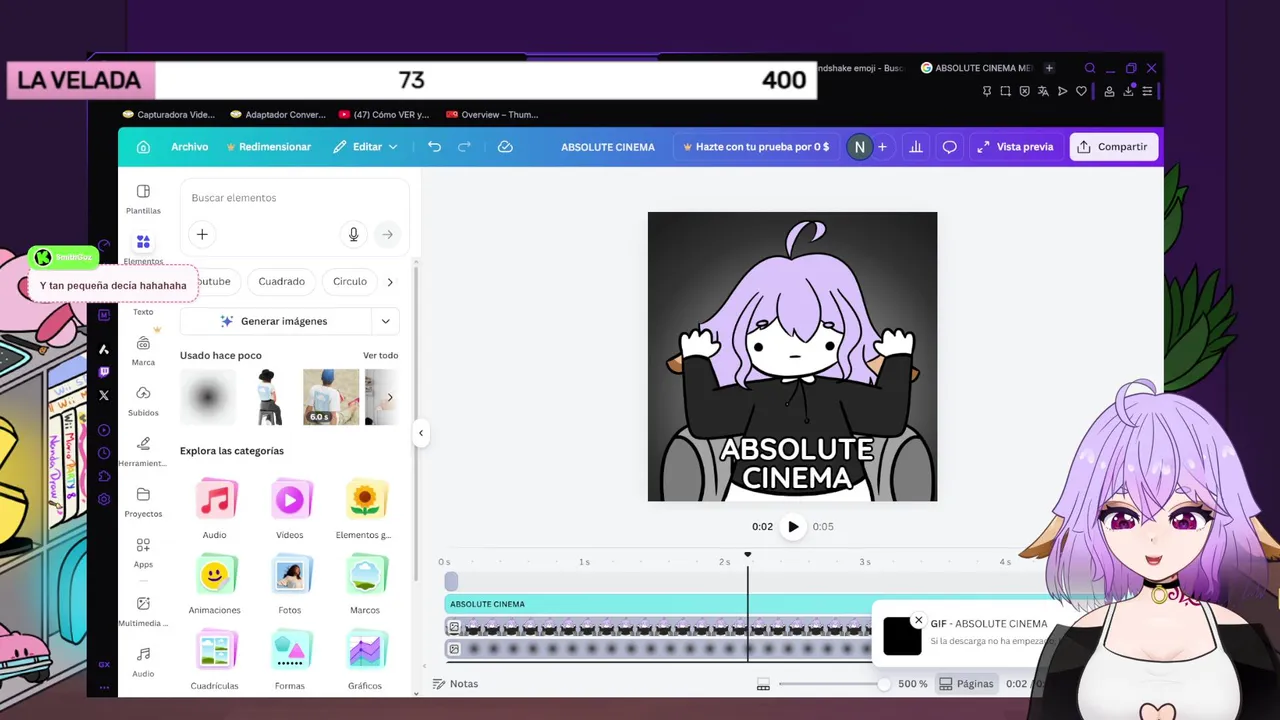
Task: Toggle the Páginas view button
Action: [x=966, y=684]
